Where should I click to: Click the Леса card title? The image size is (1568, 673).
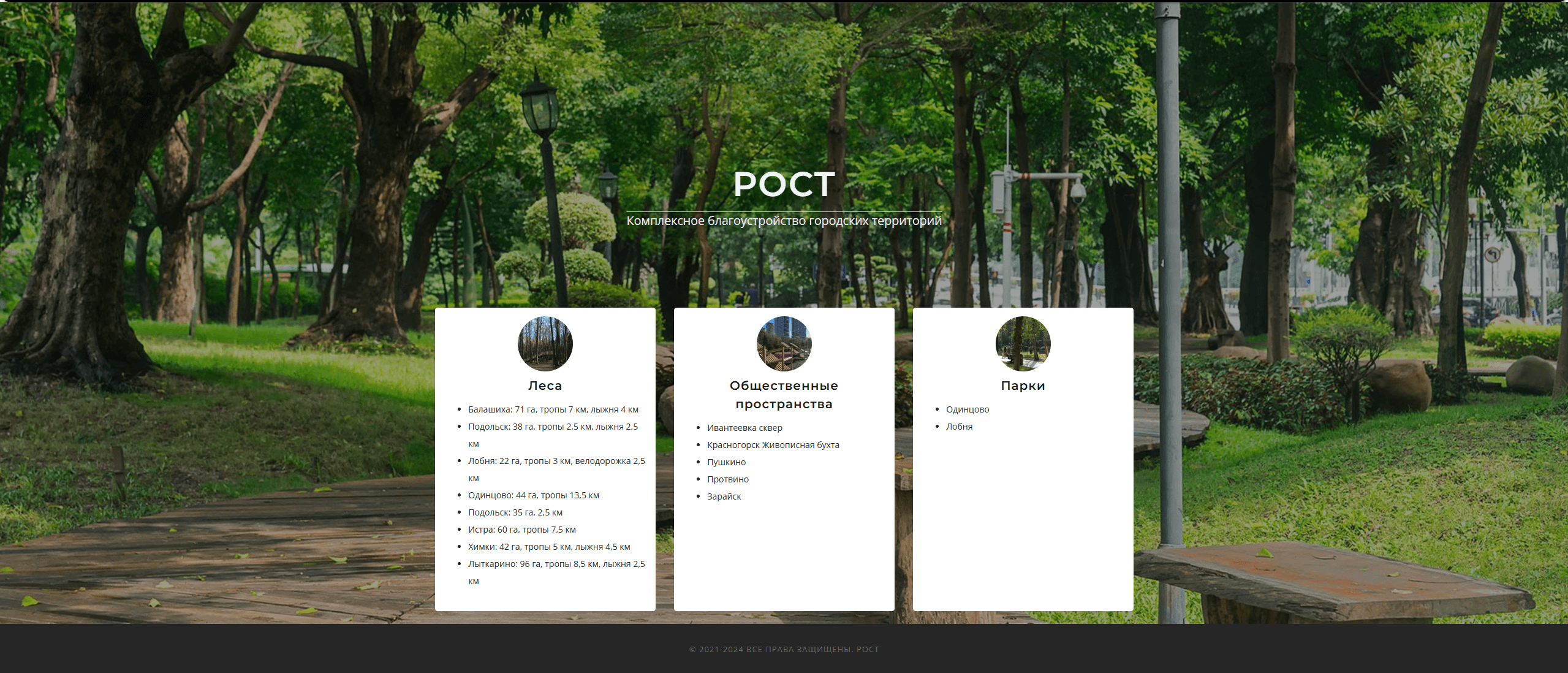(x=545, y=386)
